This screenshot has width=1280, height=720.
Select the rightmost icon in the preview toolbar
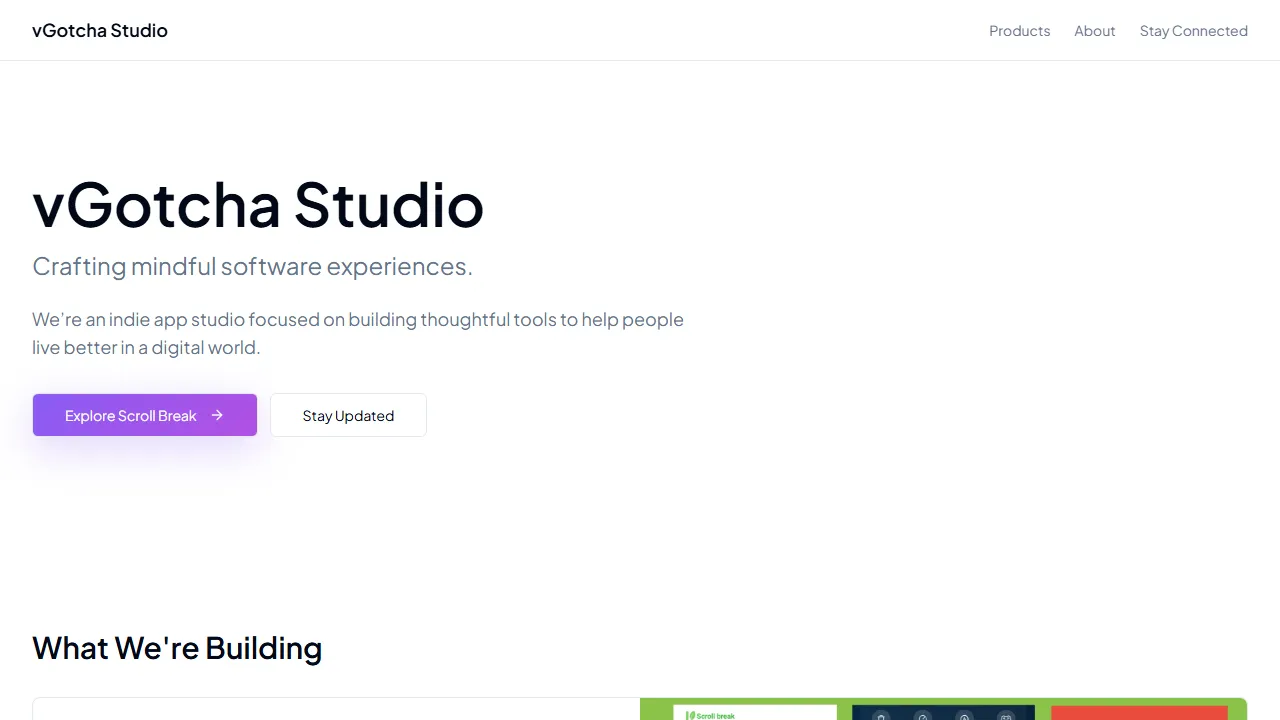(x=1005, y=716)
